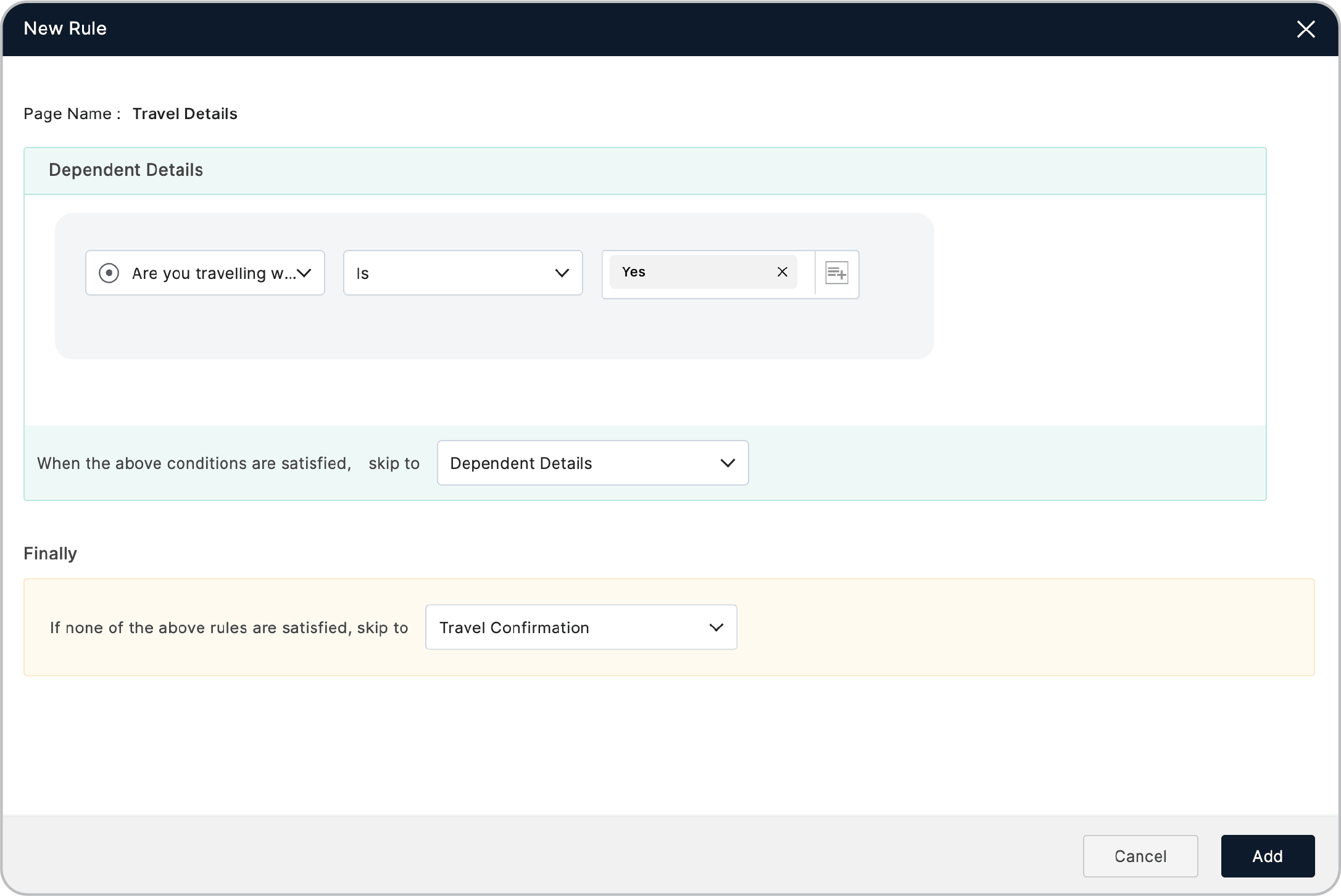This screenshot has width=1341, height=896.
Task: Close the New Rule dialog
Action: [1306, 28]
